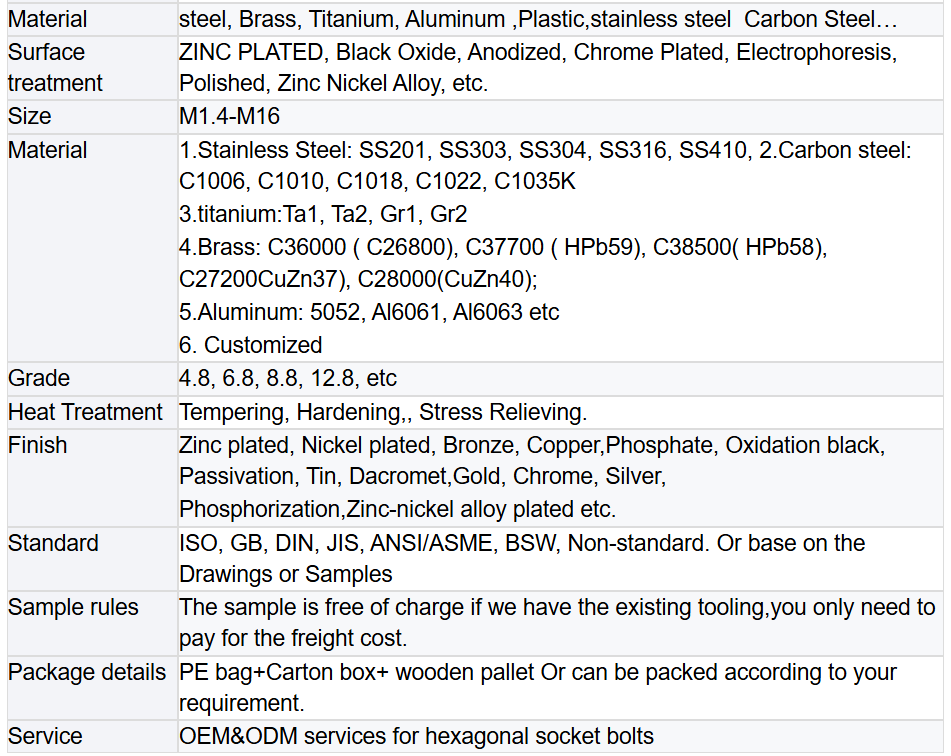This screenshot has height=756, width=951.
Task: Click the Heat Treatment label
Action: point(85,413)
